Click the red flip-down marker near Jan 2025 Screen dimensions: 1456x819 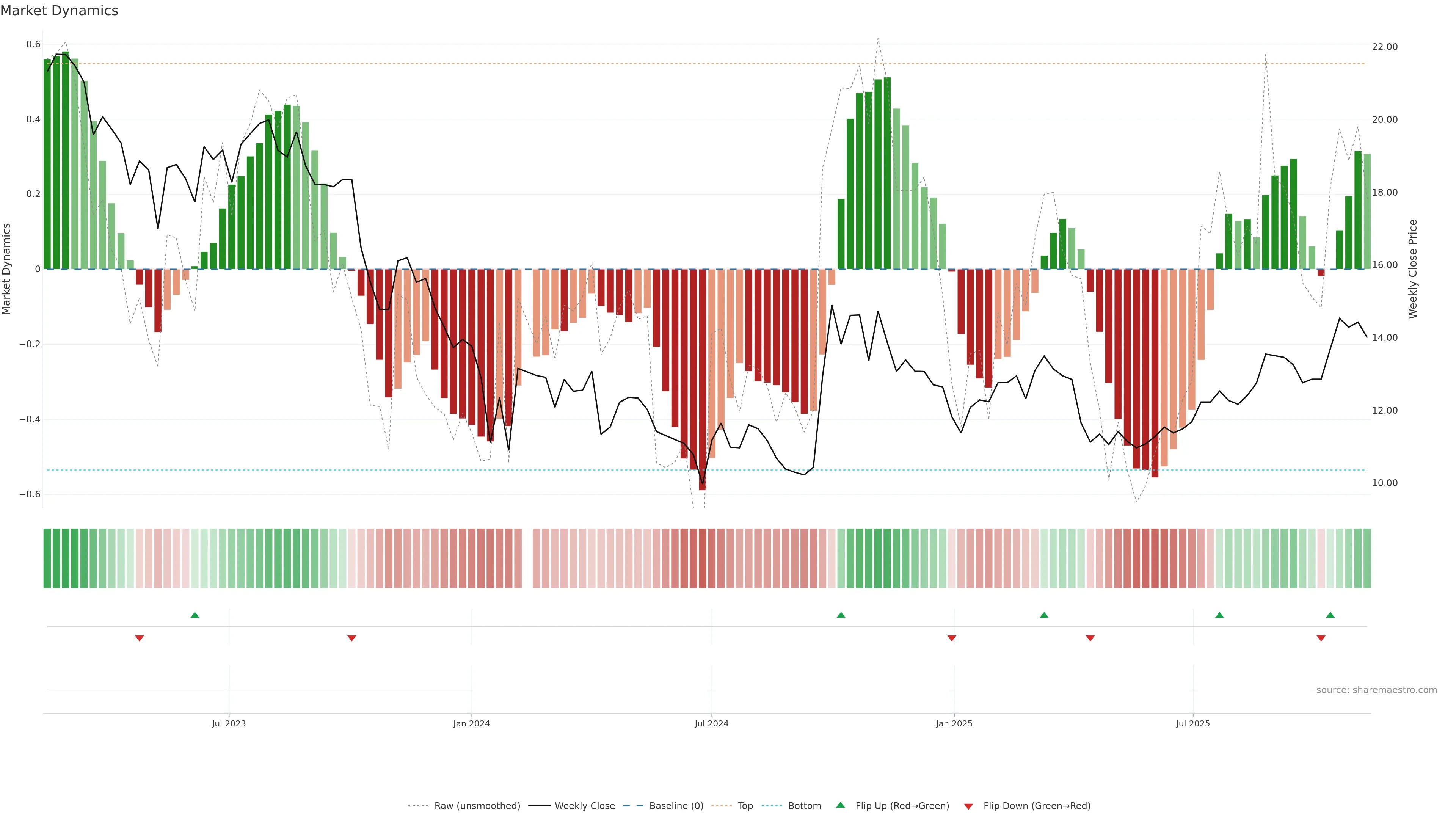click(952, 638)
